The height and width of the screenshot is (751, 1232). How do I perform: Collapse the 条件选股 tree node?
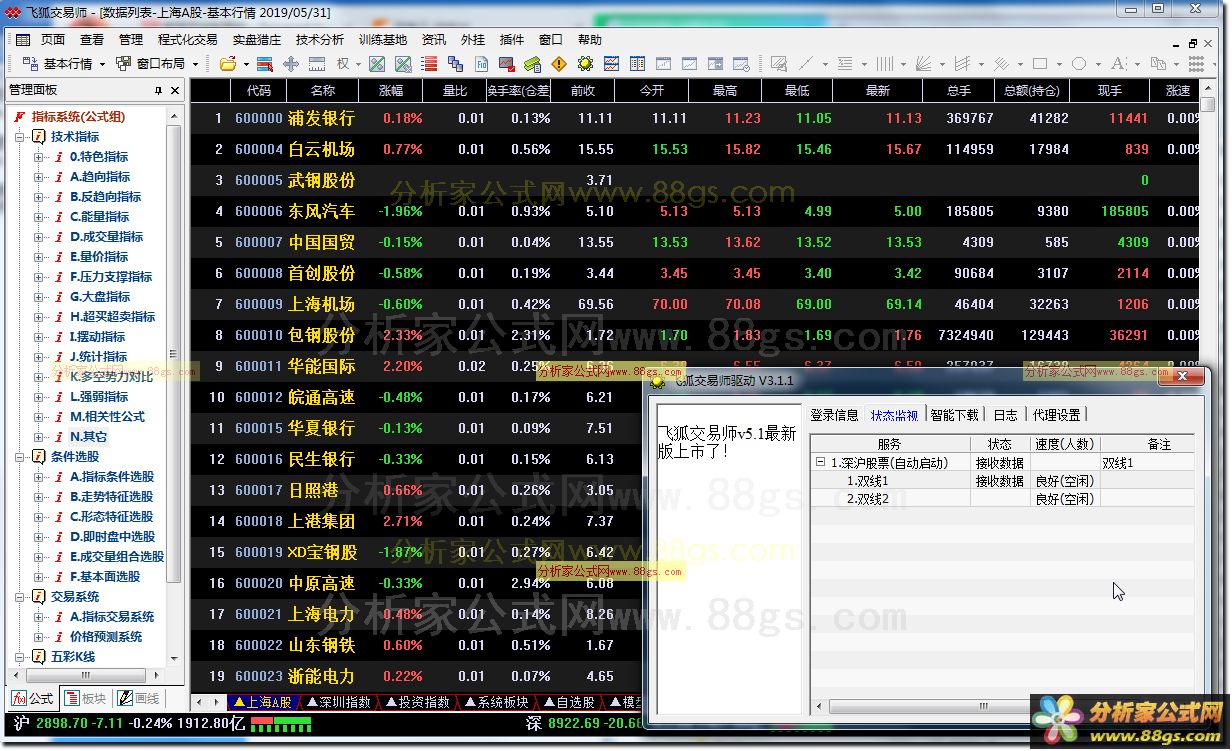[x=20, y=457]
